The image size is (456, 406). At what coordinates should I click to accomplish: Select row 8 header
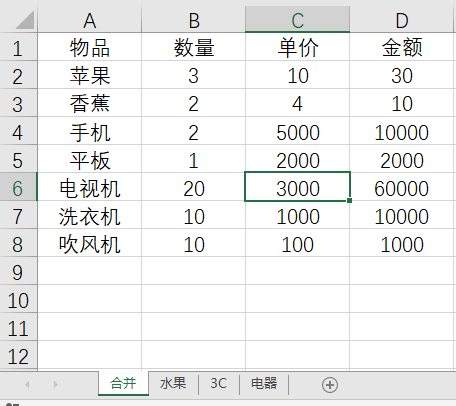pos(18,243)
